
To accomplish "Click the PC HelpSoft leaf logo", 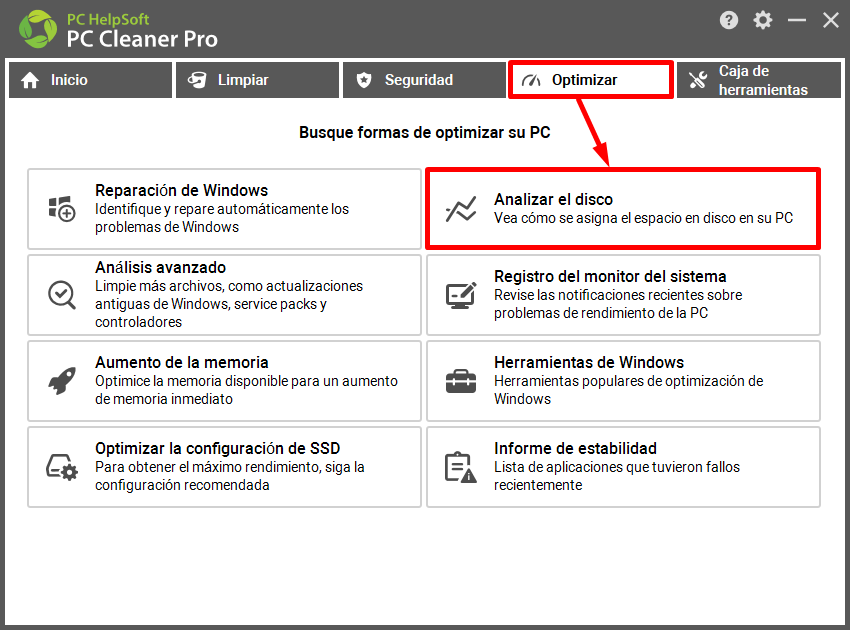I will [x=37, y=29].
